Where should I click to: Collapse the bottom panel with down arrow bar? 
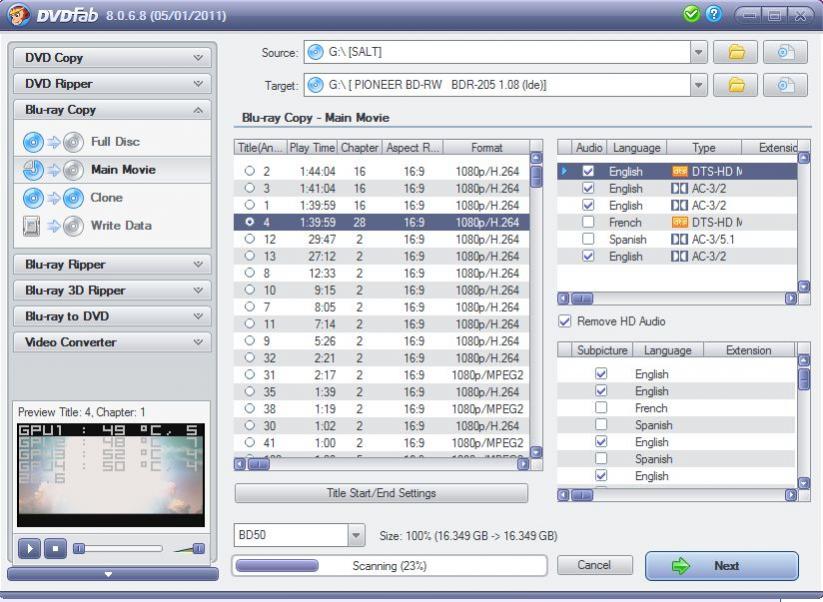pyautogui.click(x=113, y=574)
